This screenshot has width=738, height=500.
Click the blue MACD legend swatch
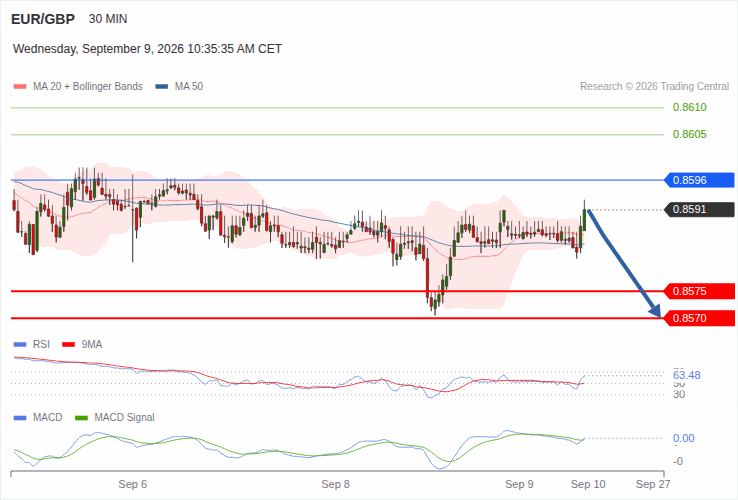click(x=20, y=418)
